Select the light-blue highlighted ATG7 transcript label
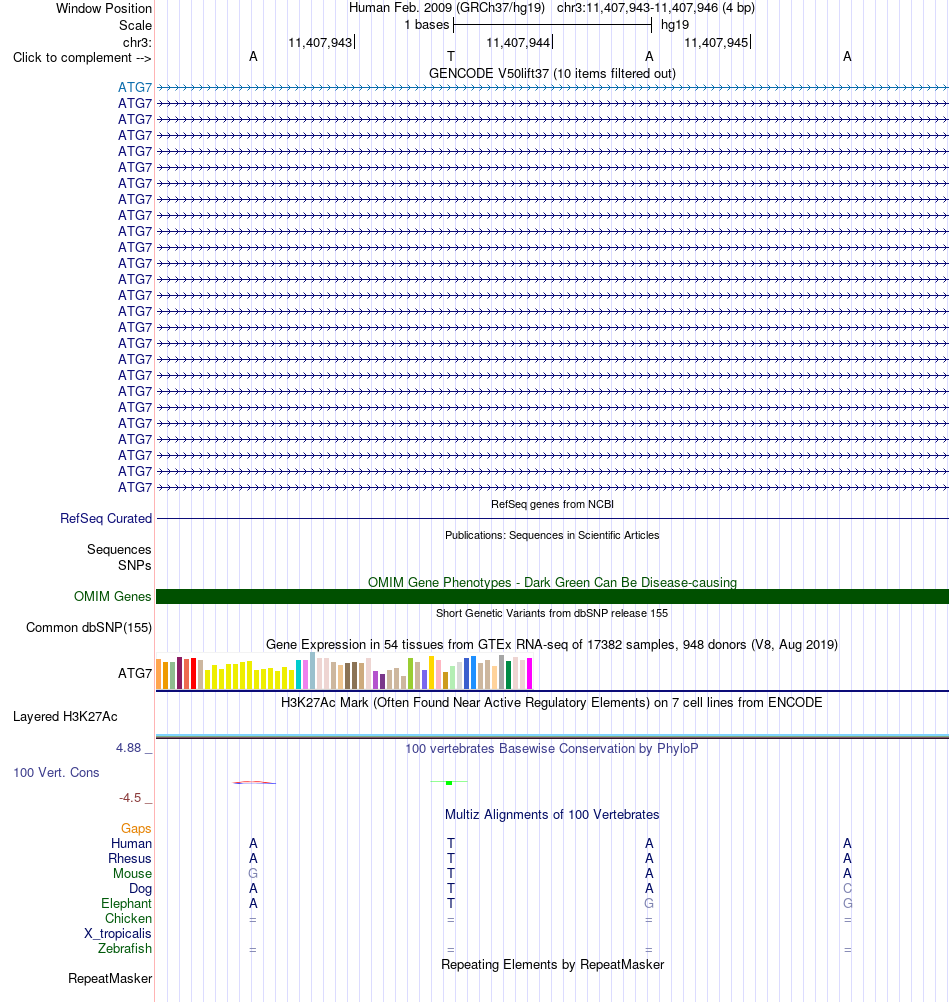The width and height of the screenshot is (950, 1002). [135, 88]
